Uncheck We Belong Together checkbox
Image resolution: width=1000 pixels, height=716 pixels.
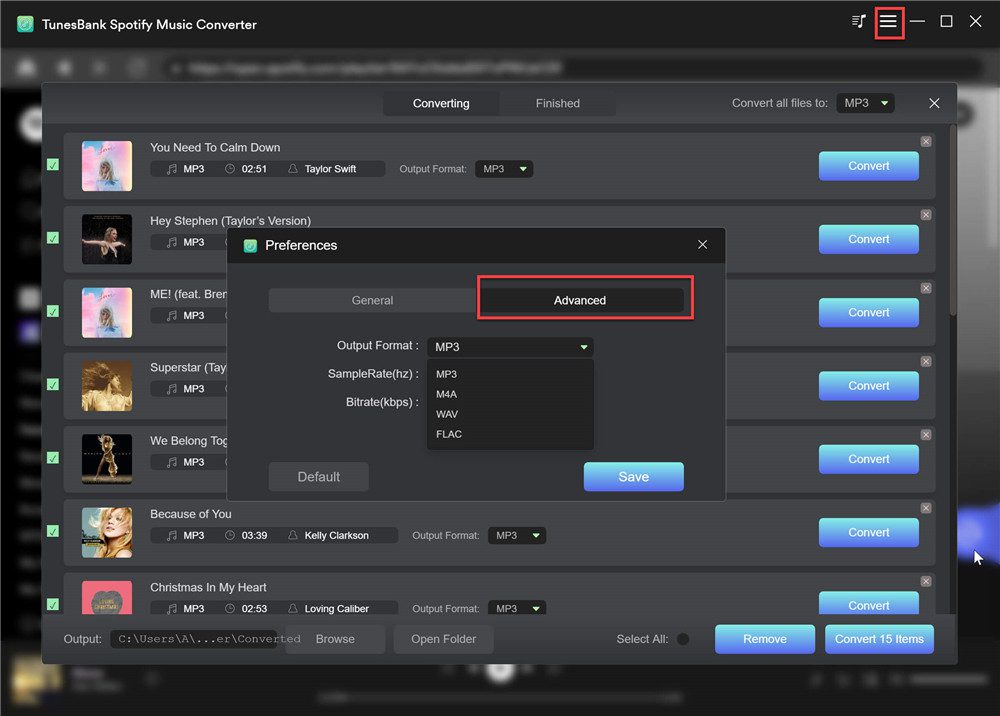coord(53,458)
